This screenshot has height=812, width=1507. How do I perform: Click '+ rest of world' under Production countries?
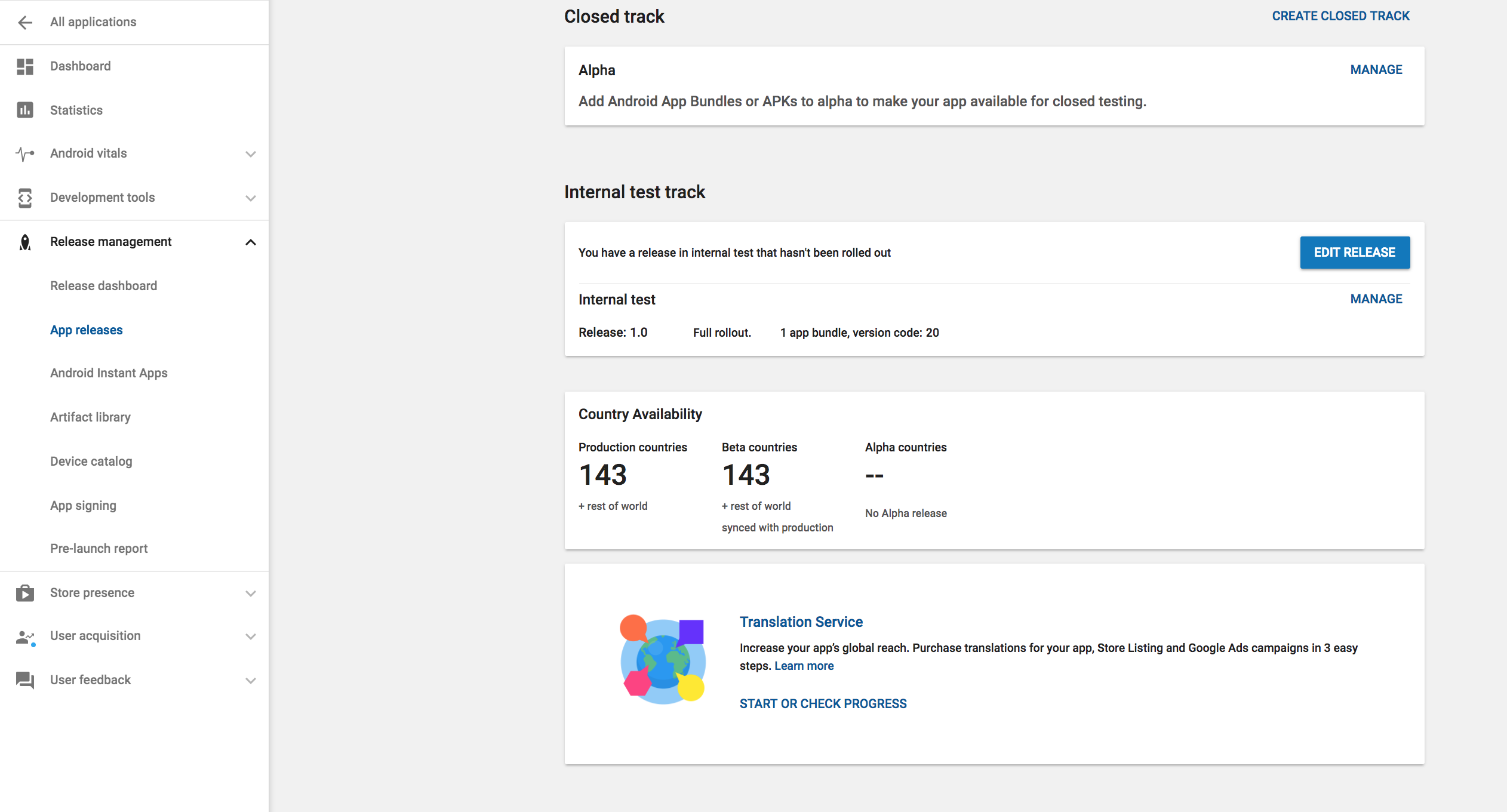[x=613, y=506]
